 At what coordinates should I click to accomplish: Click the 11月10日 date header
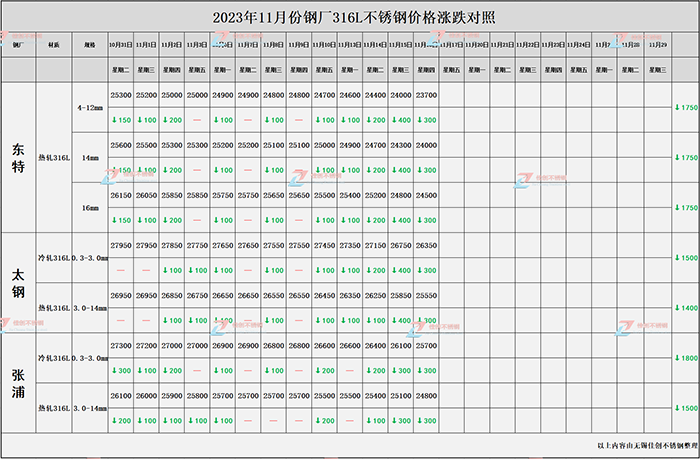coord(324,45)
